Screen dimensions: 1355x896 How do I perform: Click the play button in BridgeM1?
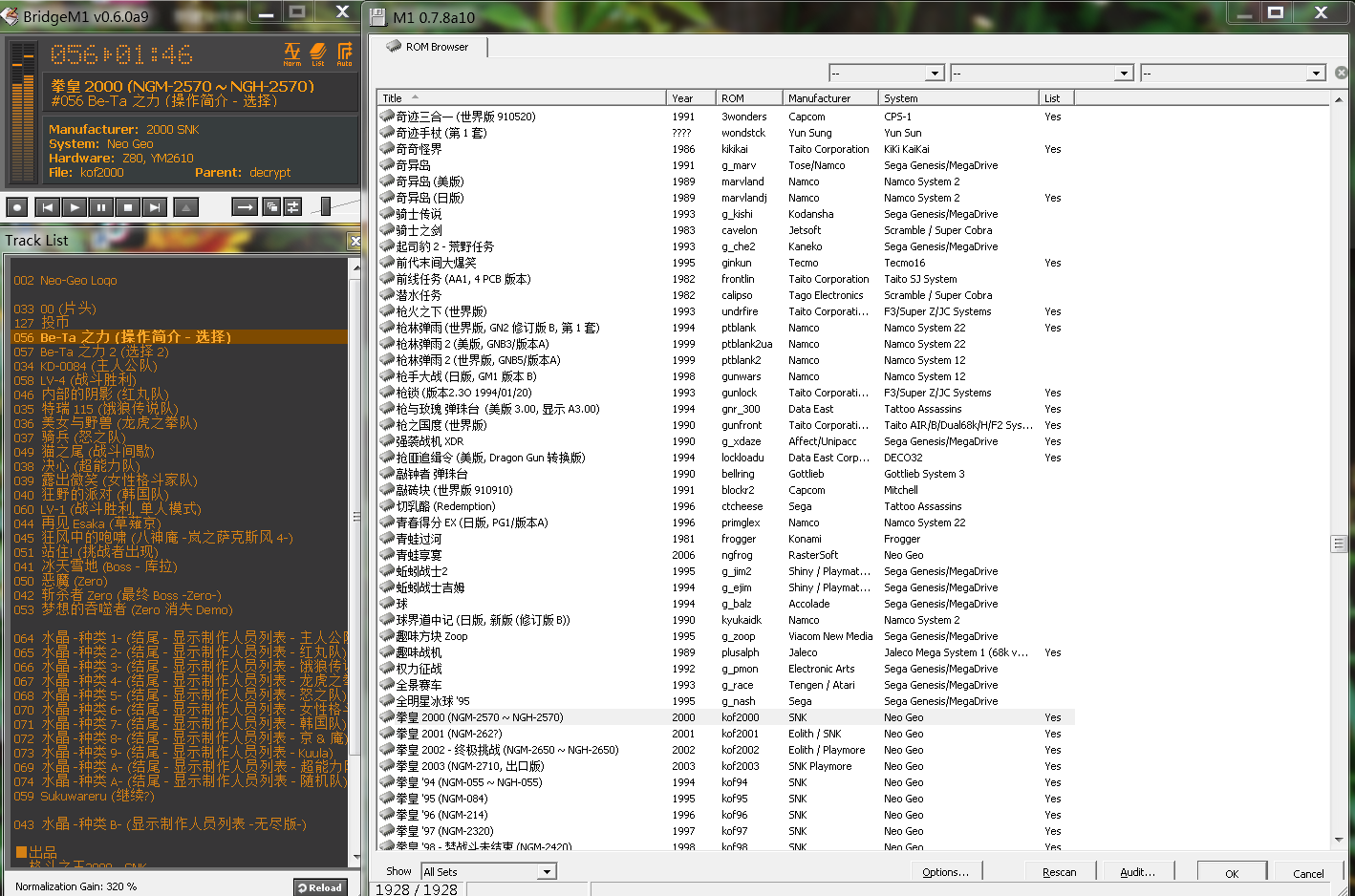74,206
